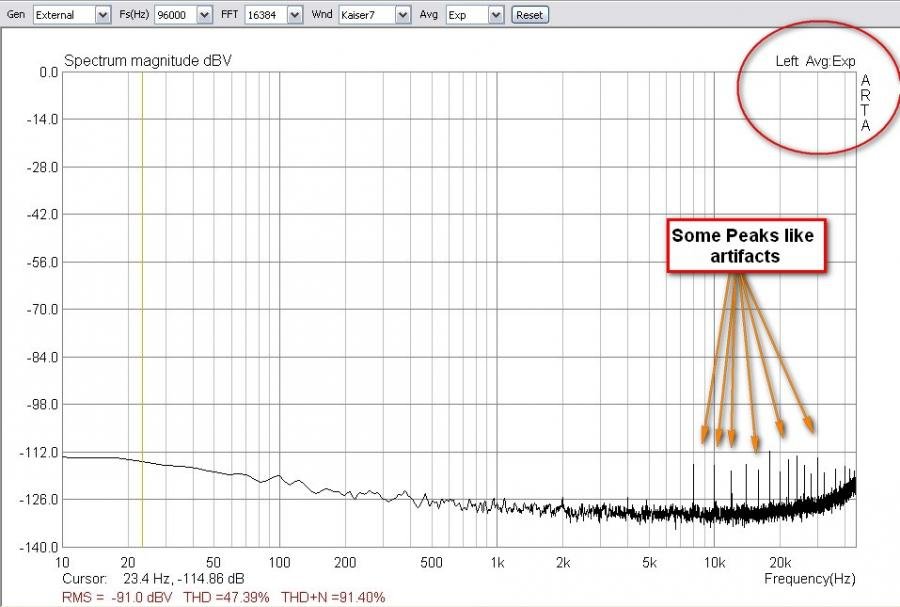Click the 'Spectrum magnitude dBV' plot title
The image size is (900, 607).
(x=148, y=61)
